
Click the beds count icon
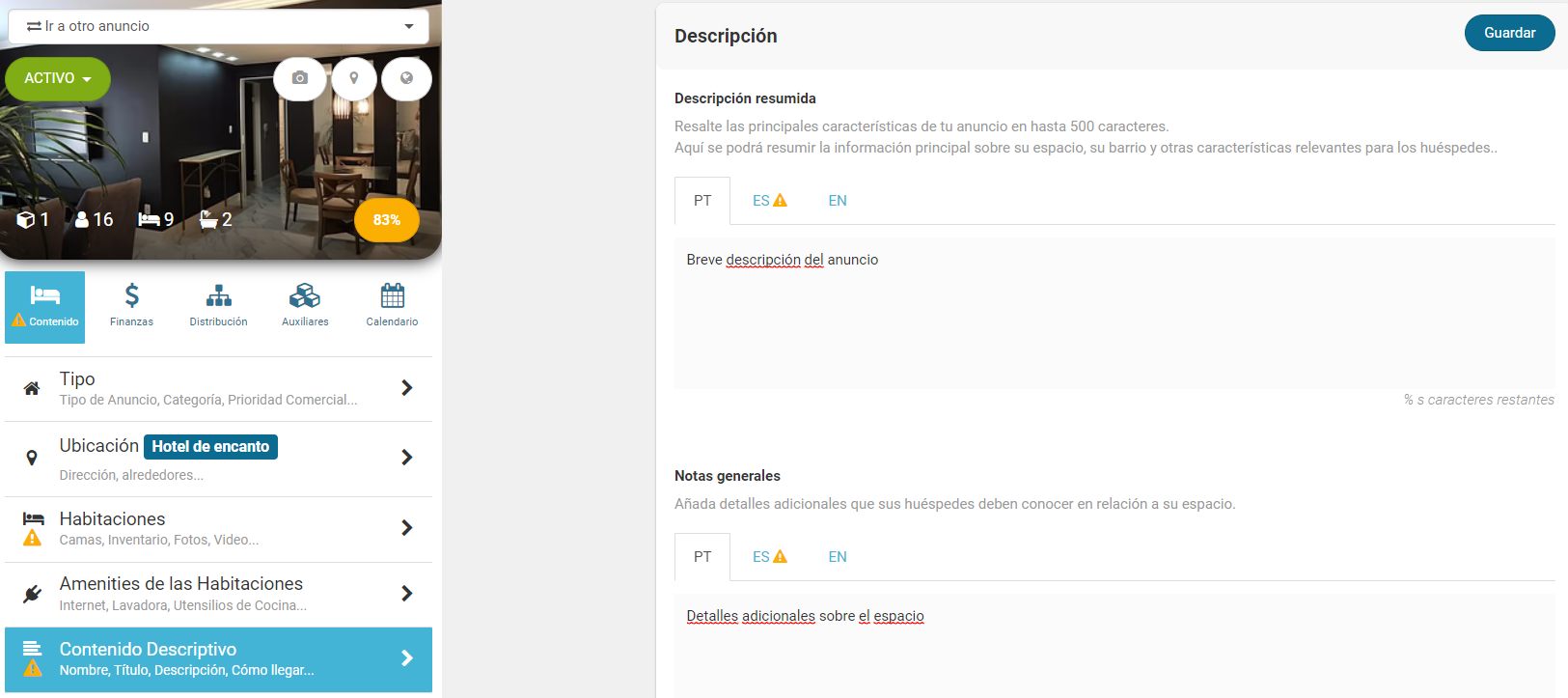pyautogui.click(x=149, y=220)
